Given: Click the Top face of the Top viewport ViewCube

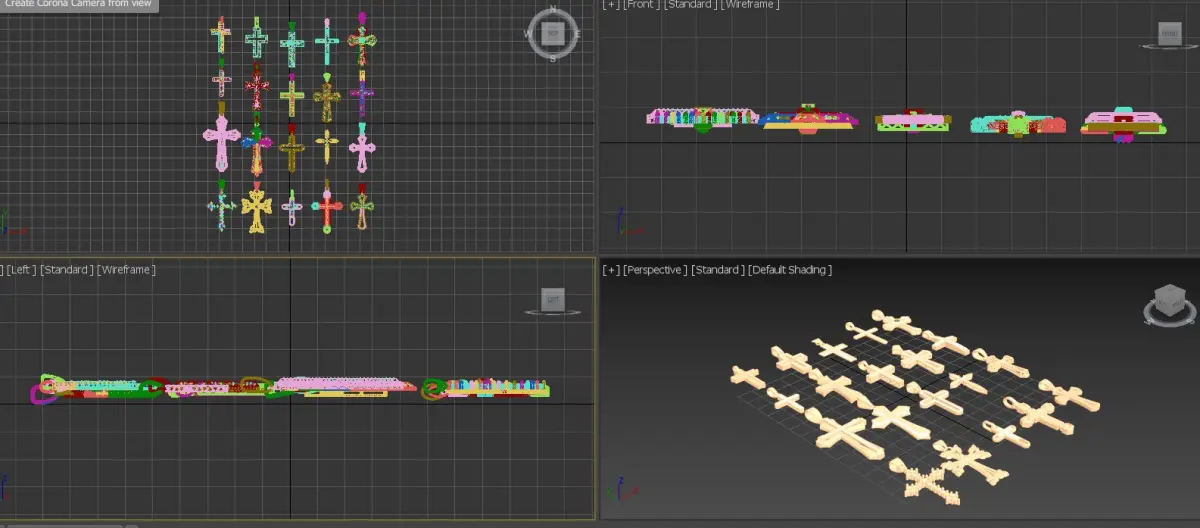Looking at the screenshot, I should point(553,33).
